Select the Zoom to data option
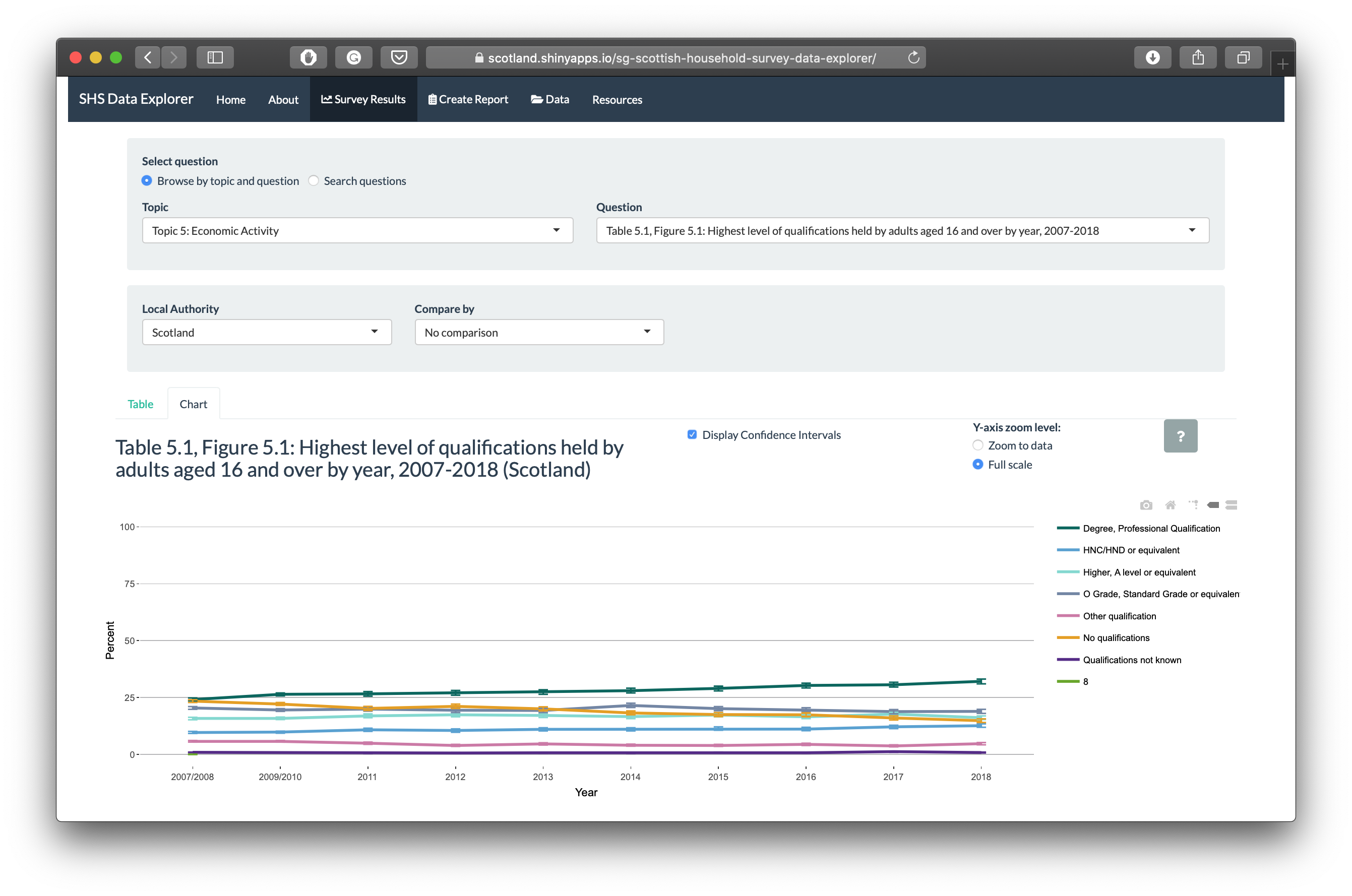Image resolution: width=1352 pixels, height=896 pixels. [x=977, y=445]
